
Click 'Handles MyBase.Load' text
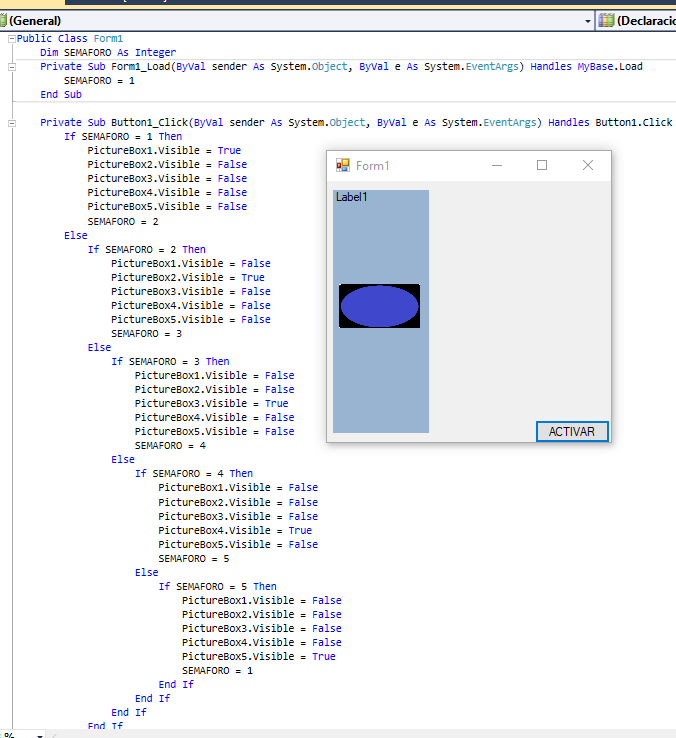tap(586, 66)
